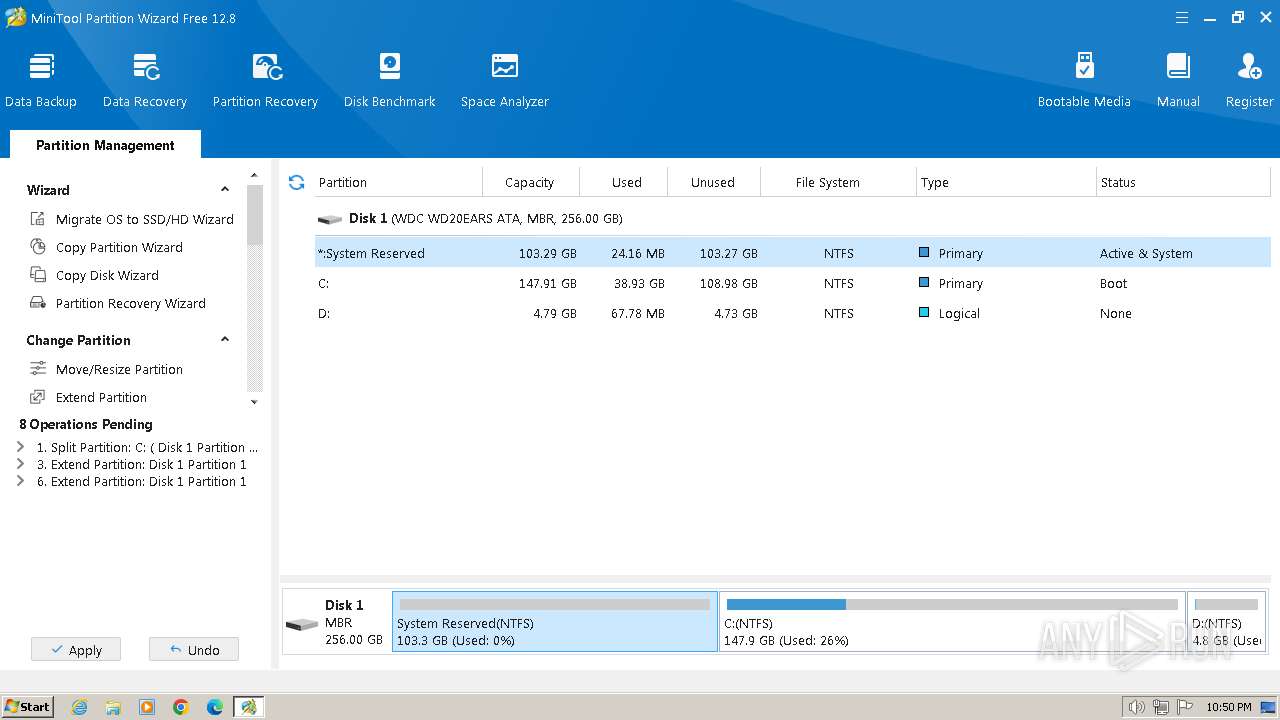Viewport: 1280px width, 720px height.
Task: Open the Action Center flag icon
Action: (1184, 707)
